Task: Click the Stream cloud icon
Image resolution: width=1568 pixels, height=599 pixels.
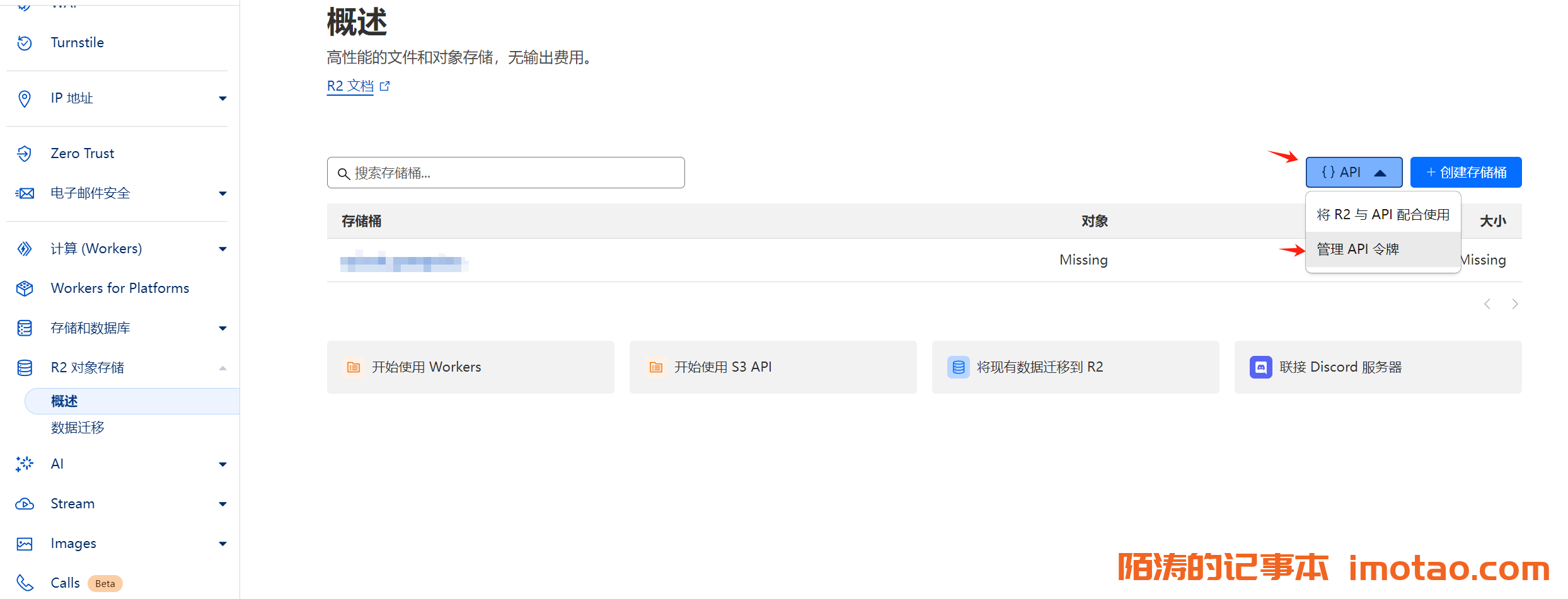Action: (x=25, y=504)
